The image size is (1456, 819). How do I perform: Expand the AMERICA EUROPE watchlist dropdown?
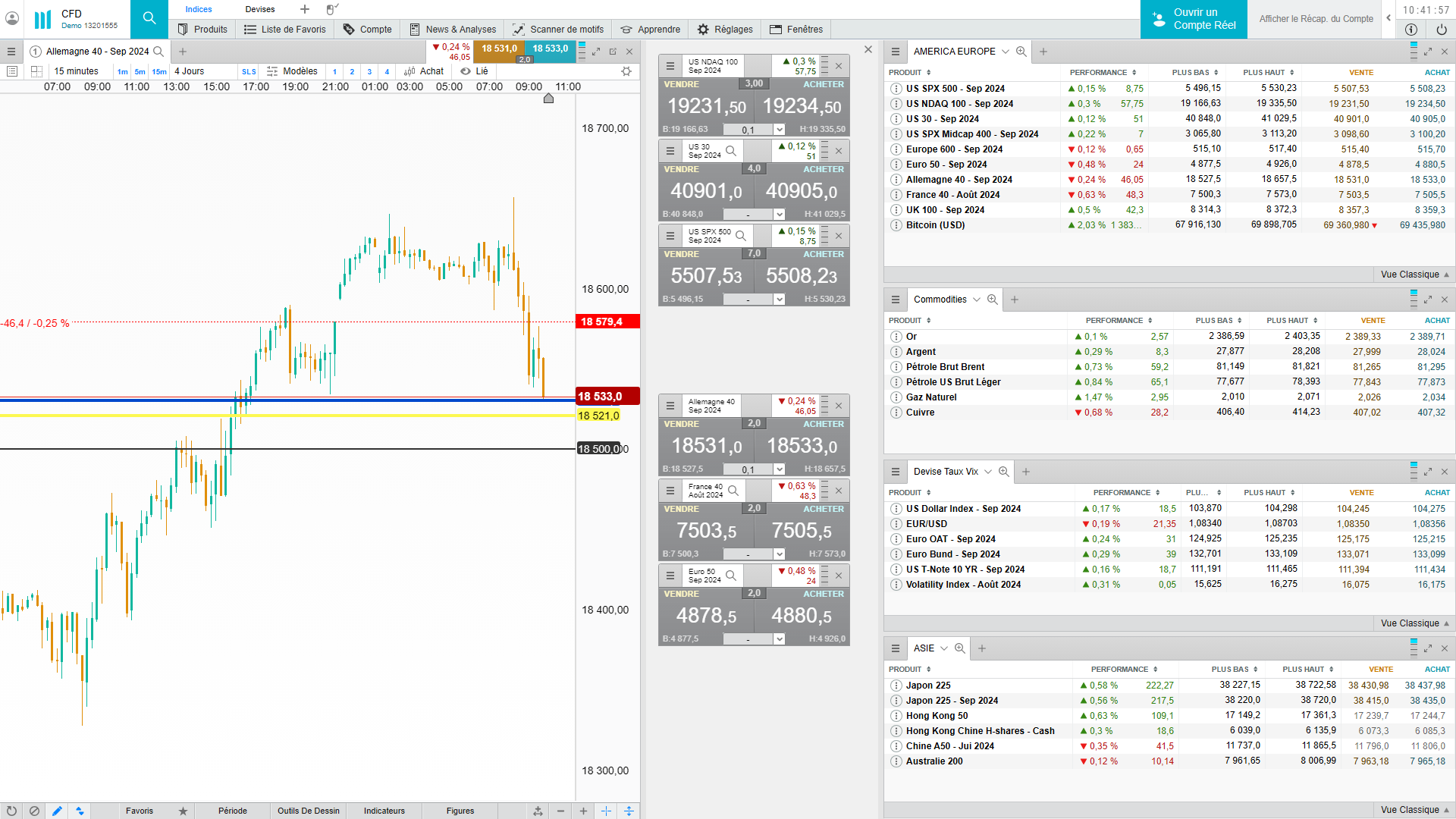(x=1006, y=52)
